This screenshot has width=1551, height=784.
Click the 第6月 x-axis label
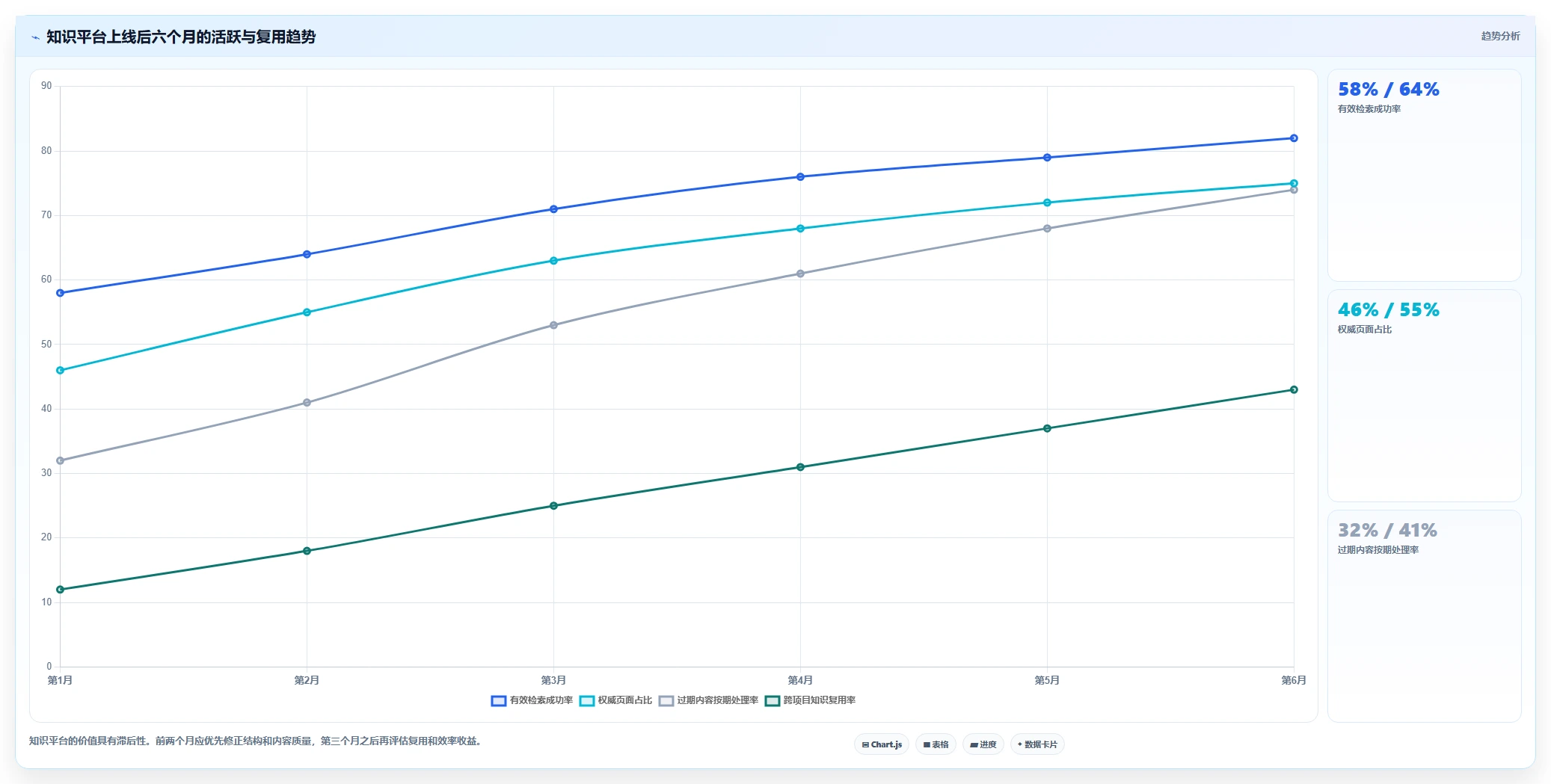pos(1294,680)
